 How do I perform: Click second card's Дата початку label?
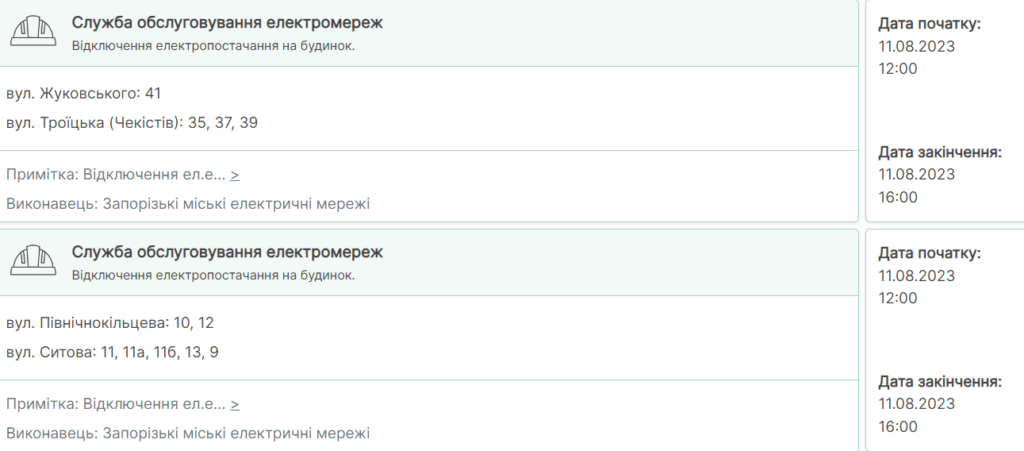click(929, 253)
